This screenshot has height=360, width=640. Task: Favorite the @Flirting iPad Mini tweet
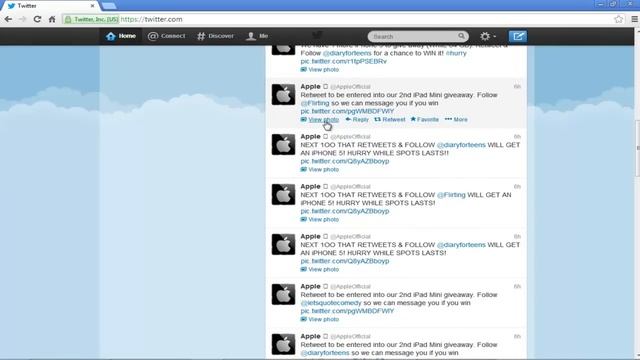[424, 120]
